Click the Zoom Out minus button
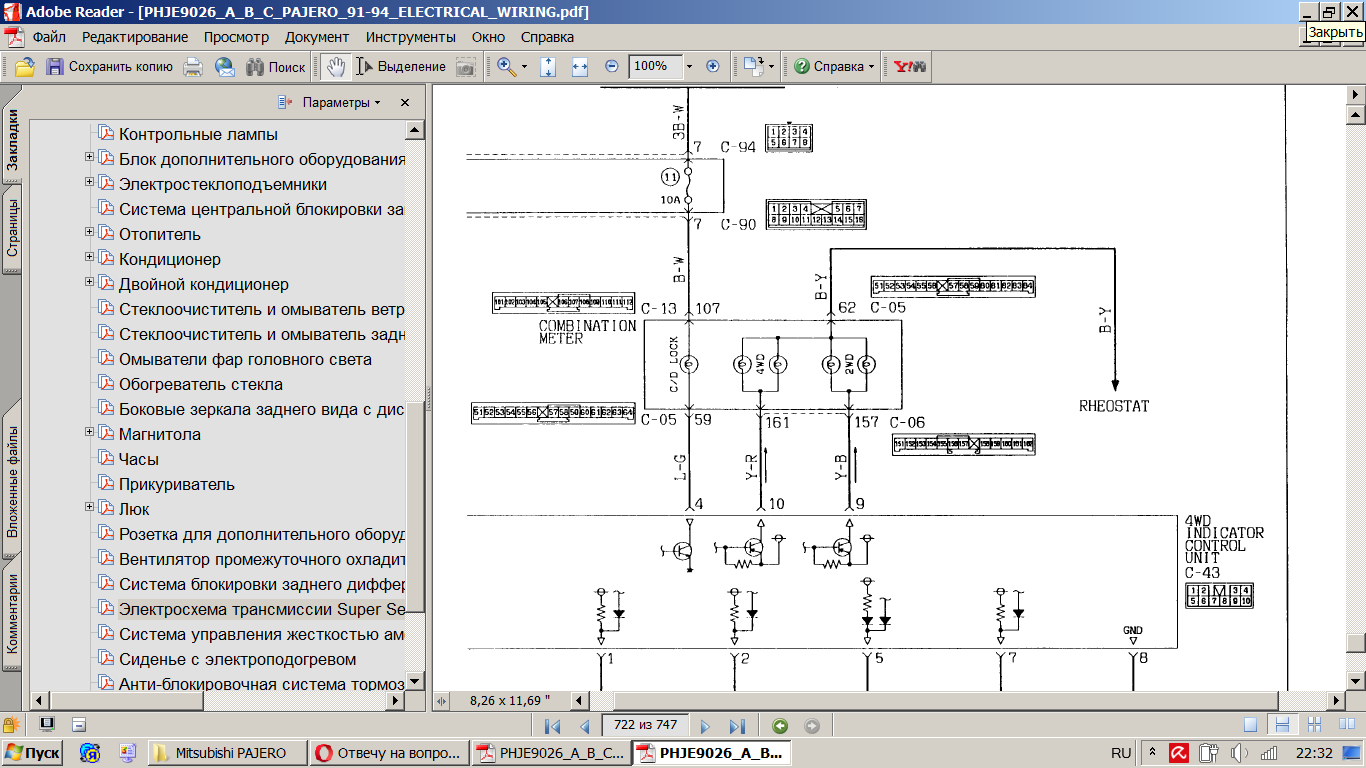This screenshot has height=768, width=1366. 612,67
